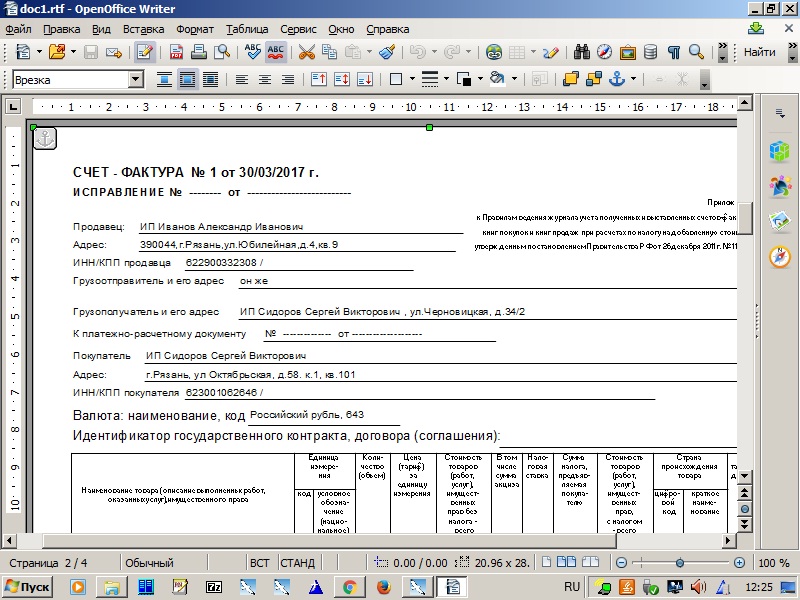Expand the Врезка style dropdown
Screen dimensions: 800x600
pyautogui.click(x=136, y=79)
